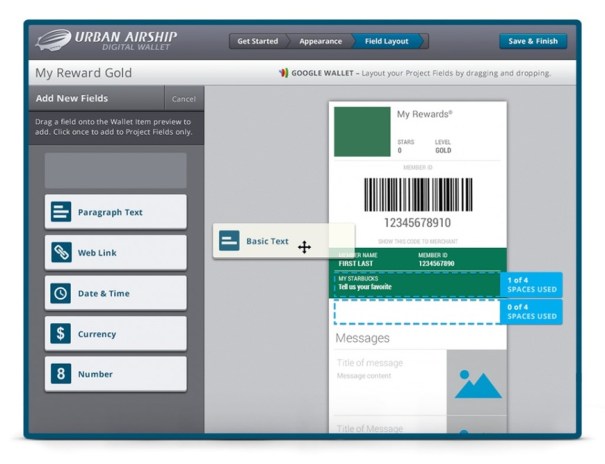605x464 pixels.
Task: Cancel adding new fields
Action: (183, 99)
